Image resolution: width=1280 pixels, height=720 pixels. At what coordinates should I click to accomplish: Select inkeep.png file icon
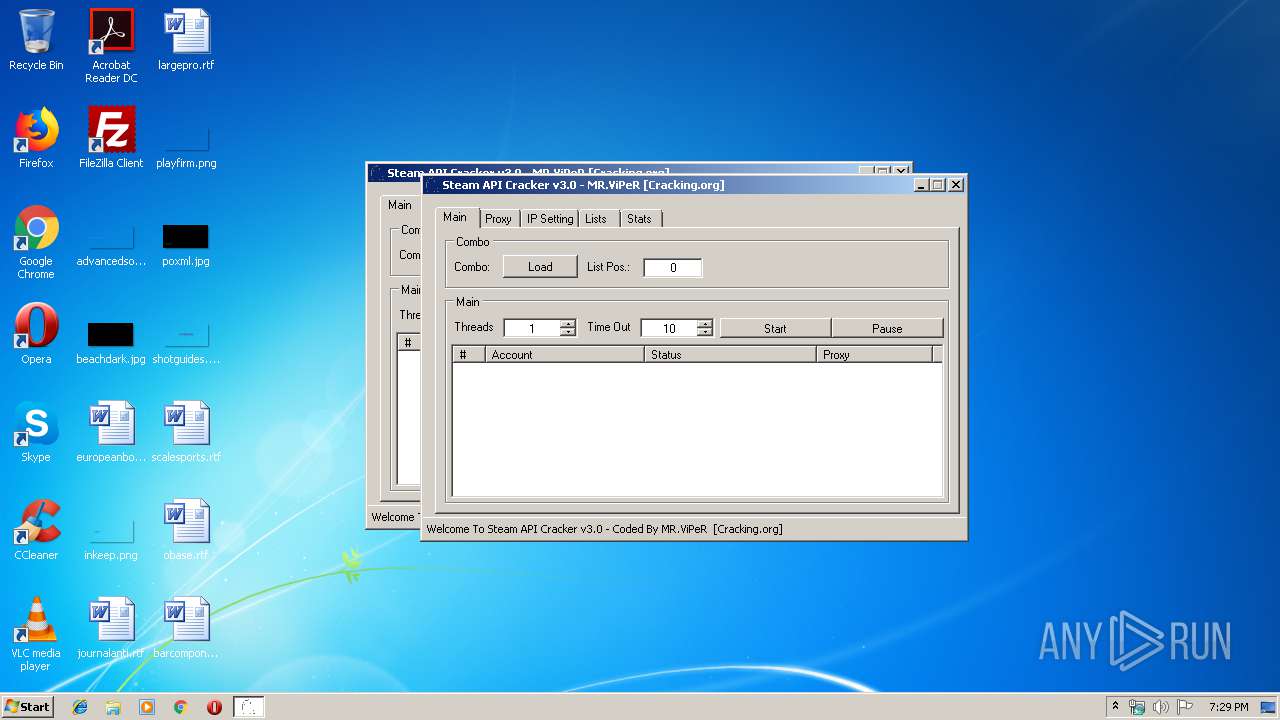(x=111, y=539)
